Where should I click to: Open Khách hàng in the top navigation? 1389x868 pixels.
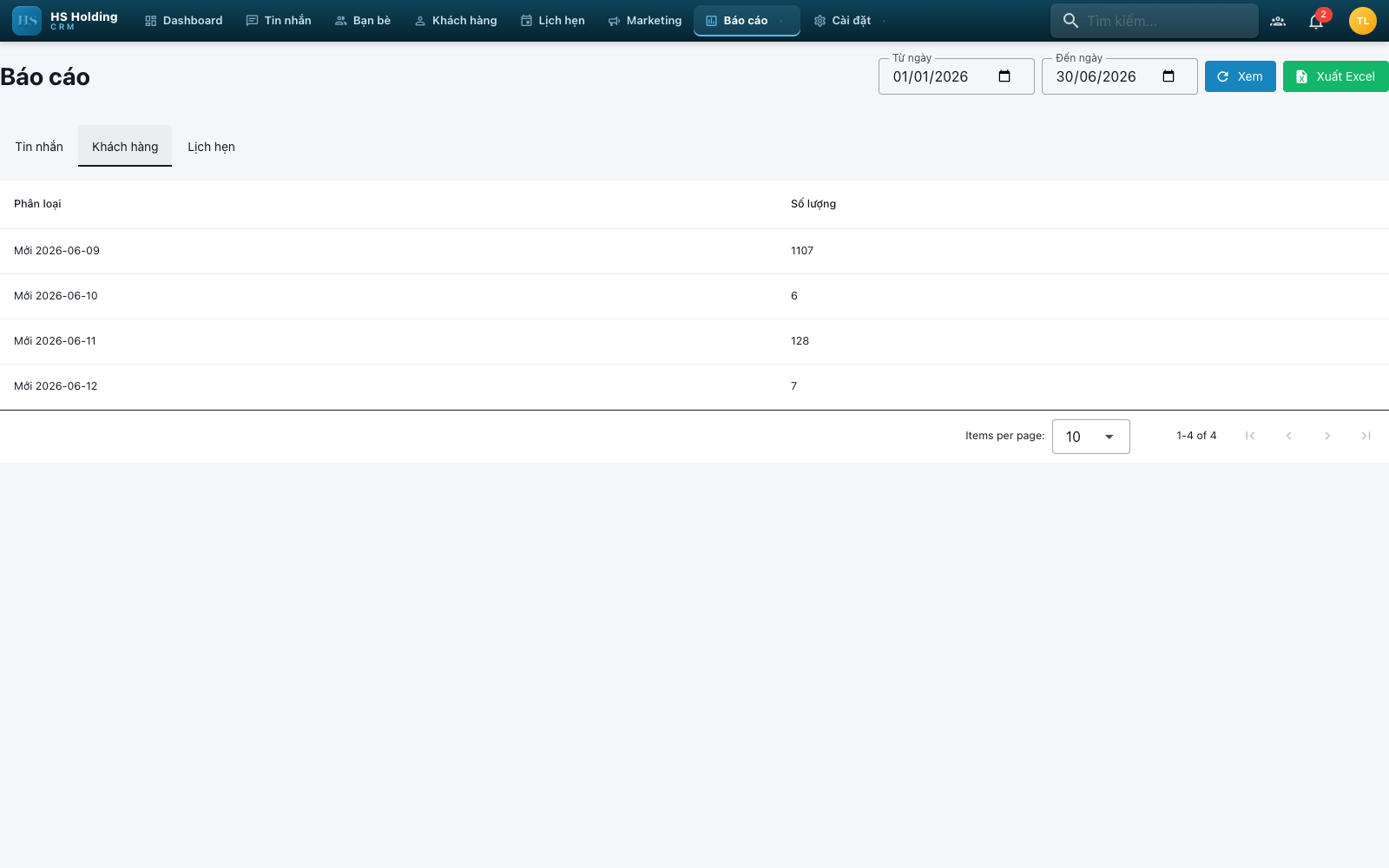point(456,21)
